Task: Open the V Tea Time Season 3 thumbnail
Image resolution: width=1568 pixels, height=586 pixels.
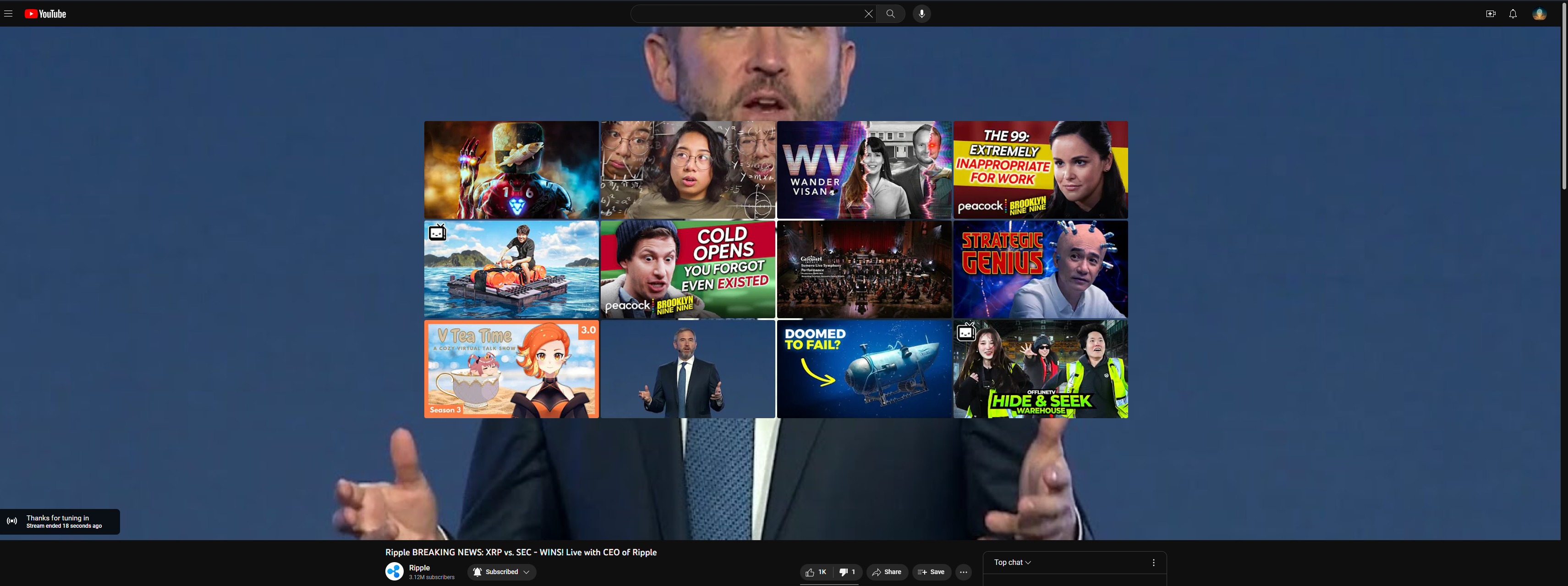Action: 511,369
